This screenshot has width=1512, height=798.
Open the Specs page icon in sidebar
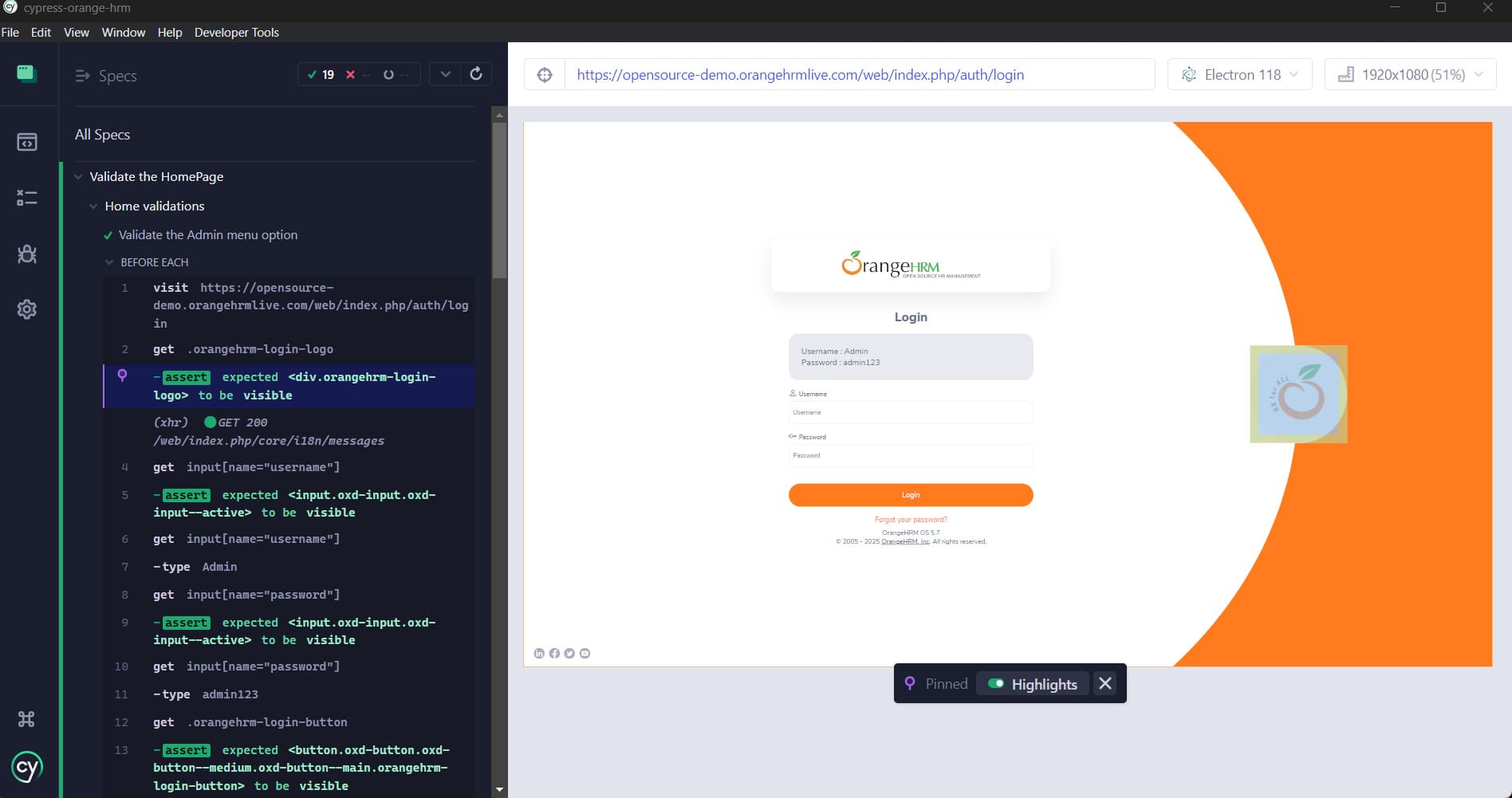27,142
